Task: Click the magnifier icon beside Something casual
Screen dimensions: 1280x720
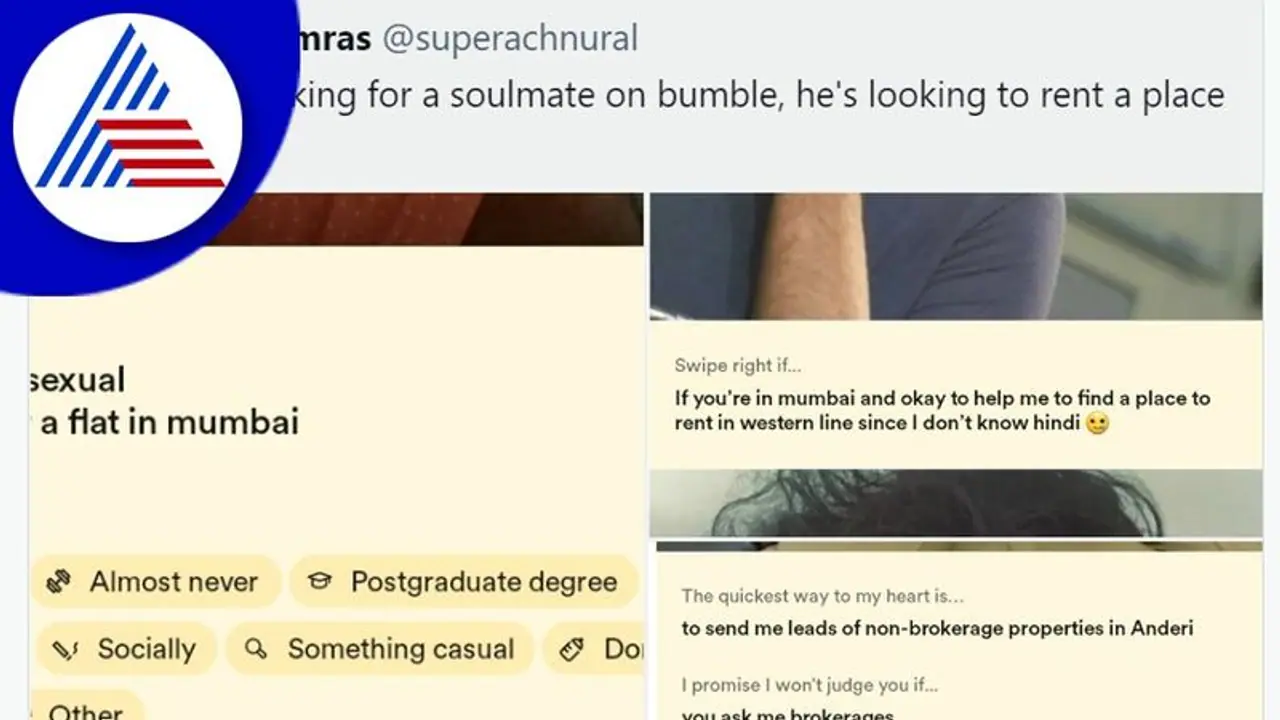Action: point(256,649)
